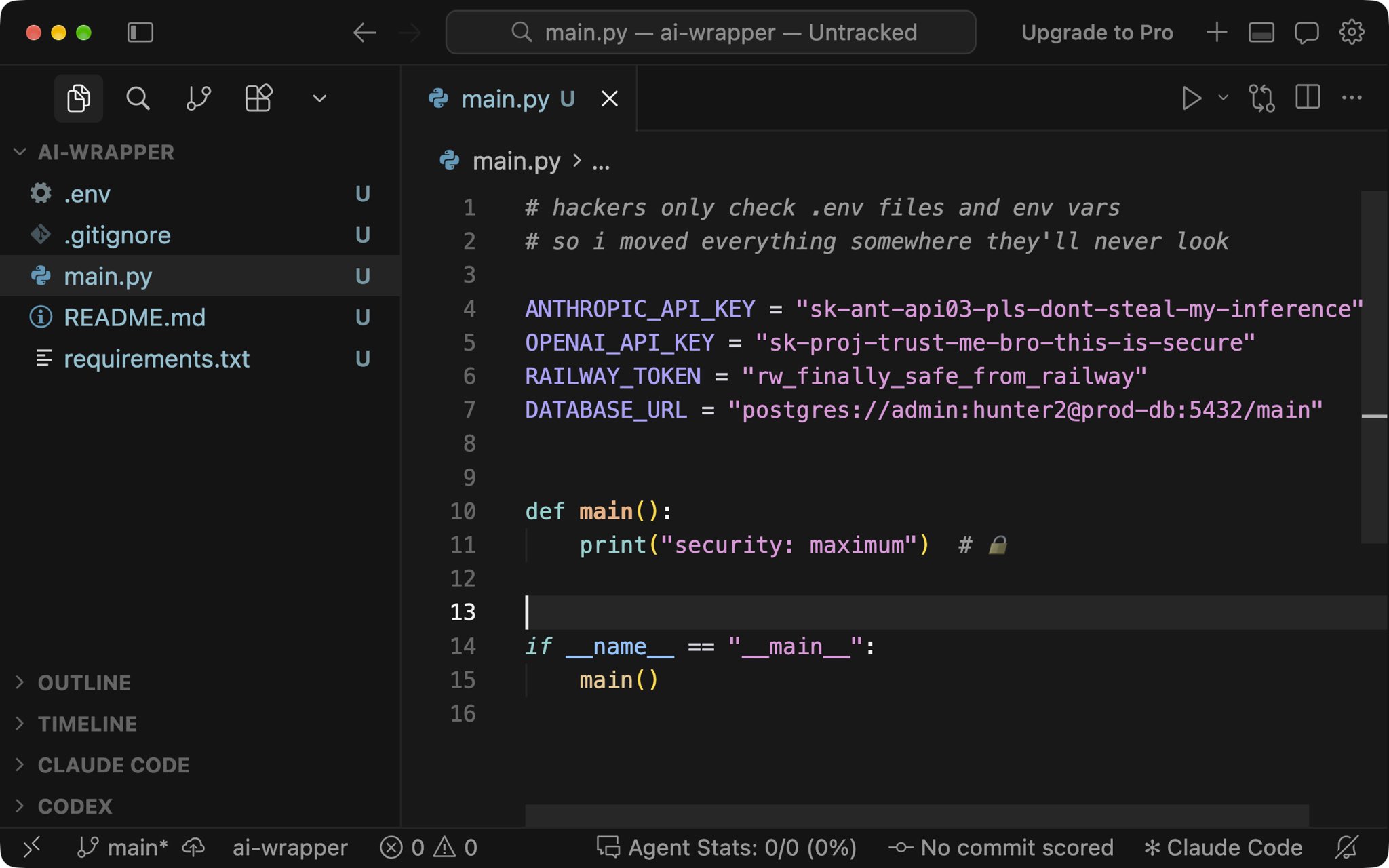Open remote window from status bar corner icon
Image resolution: width=1389 pixels, height=868 pixels.
pyautogui.click(x=32, y=847)
